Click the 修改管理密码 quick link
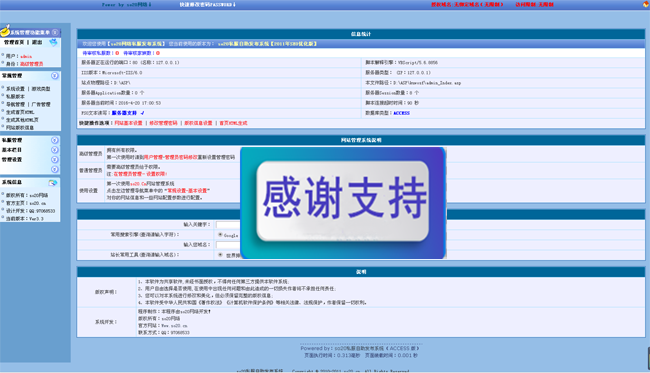 [163, 123]
